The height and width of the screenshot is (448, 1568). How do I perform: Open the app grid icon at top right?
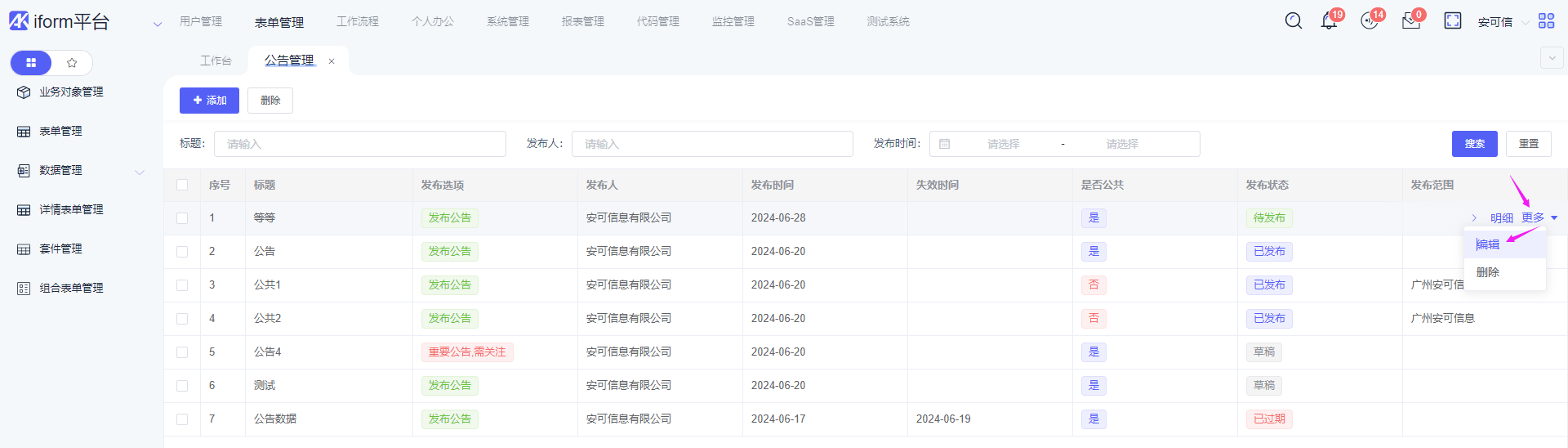[1546, 21]
